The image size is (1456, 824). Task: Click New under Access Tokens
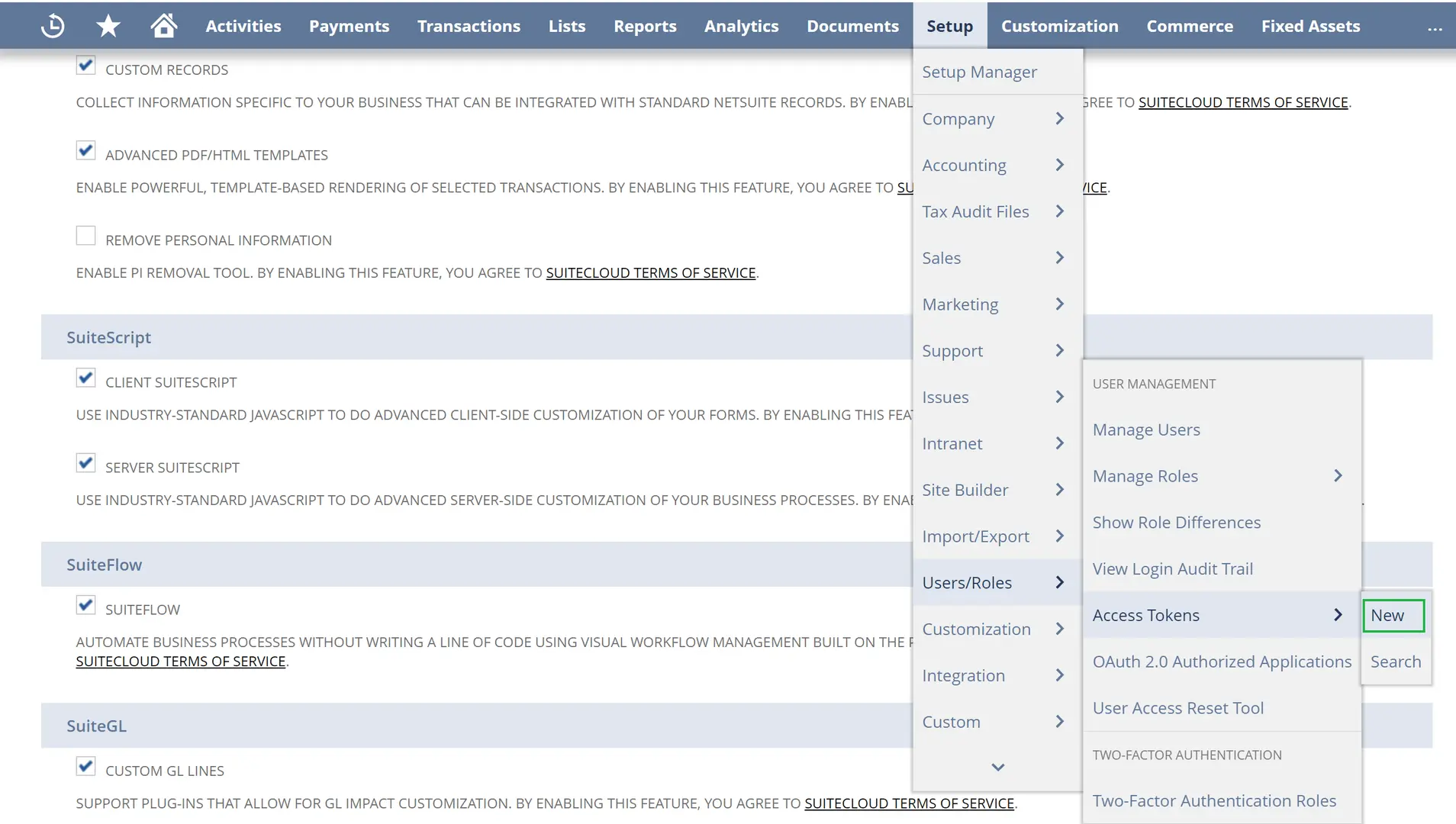click(x=1393, y=616)
